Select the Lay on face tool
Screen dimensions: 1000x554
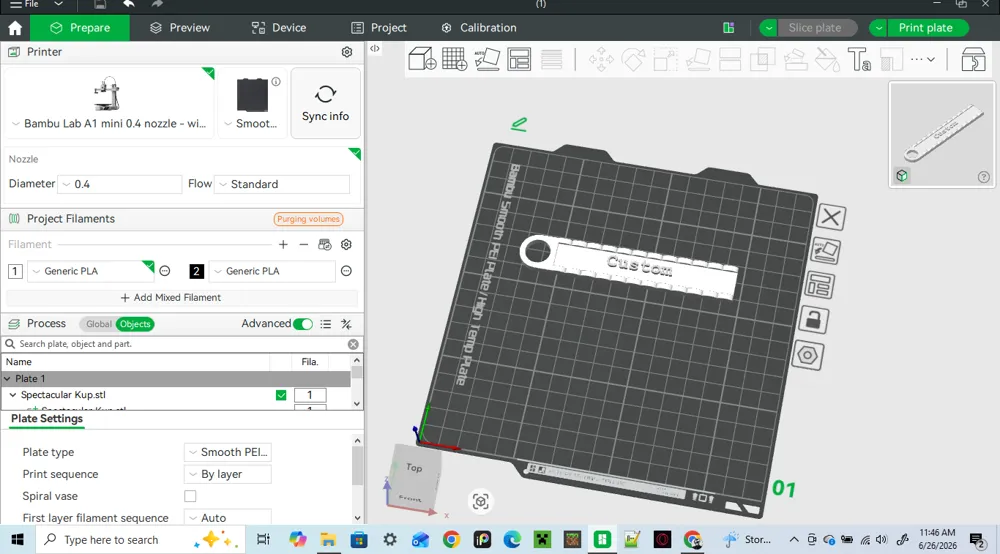pos(698,60)
